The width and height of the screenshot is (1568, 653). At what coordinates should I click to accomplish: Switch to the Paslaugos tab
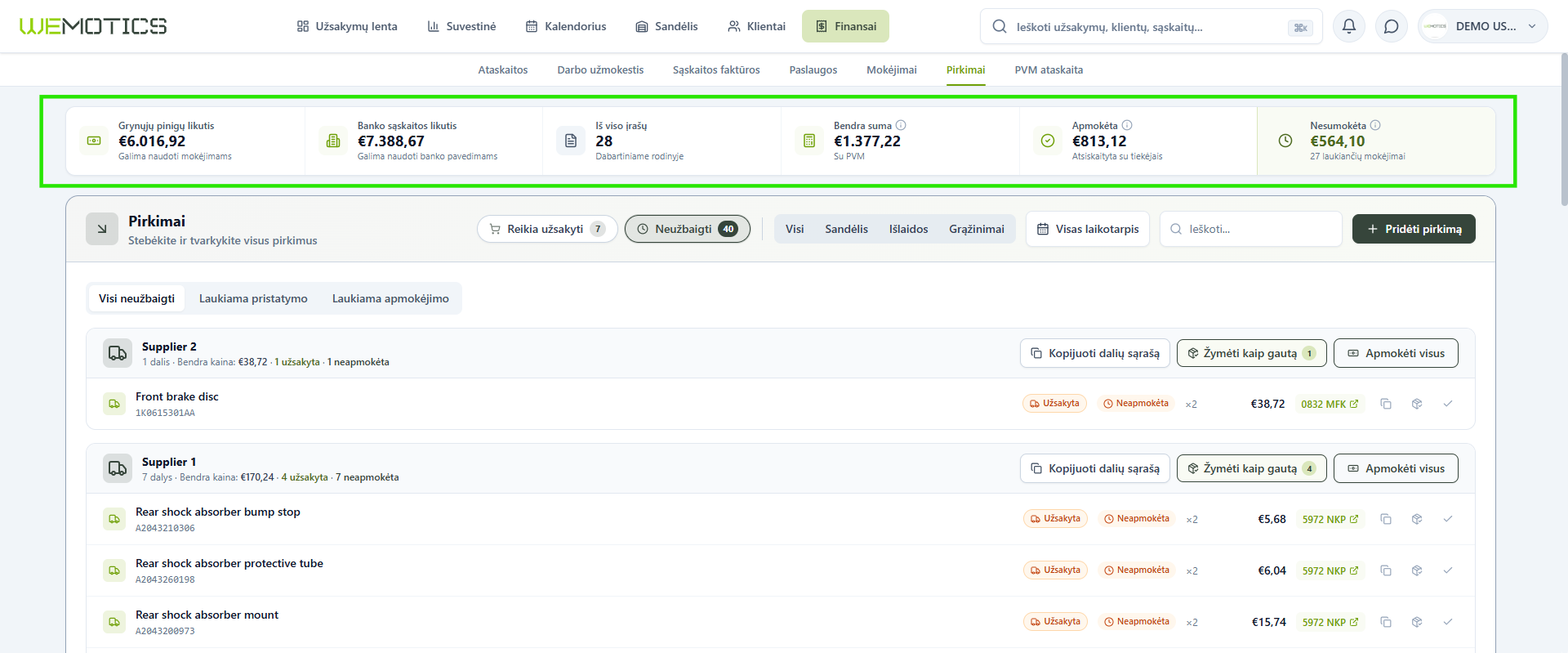coord(813,70)
